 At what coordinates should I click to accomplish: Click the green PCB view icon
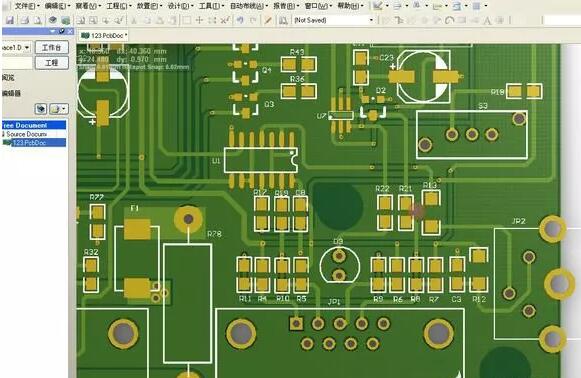[x=66, y=20]
